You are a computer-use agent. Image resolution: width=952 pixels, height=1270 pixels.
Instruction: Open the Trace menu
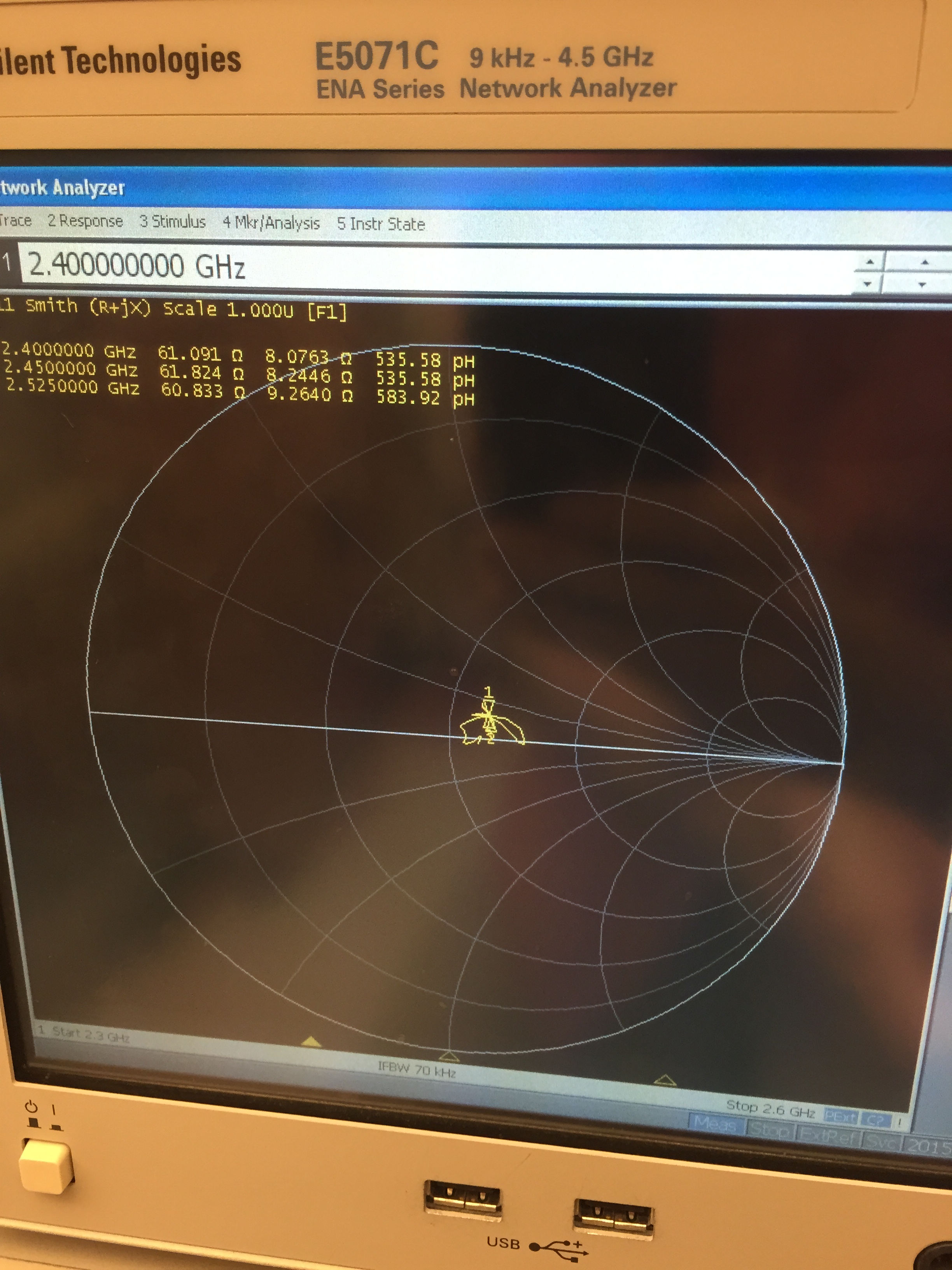[15, 220]
